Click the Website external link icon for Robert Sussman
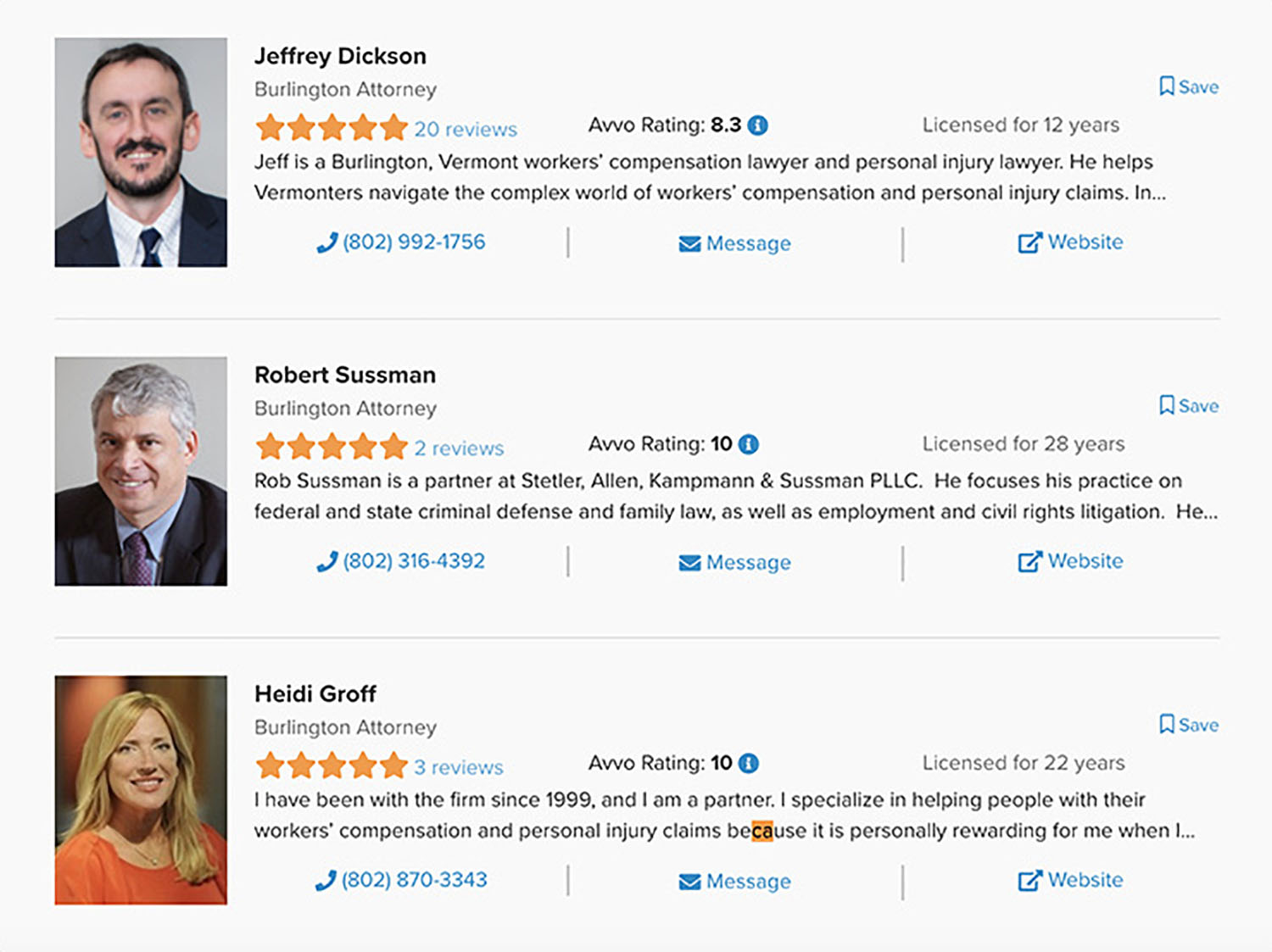 pos(1029,560)
